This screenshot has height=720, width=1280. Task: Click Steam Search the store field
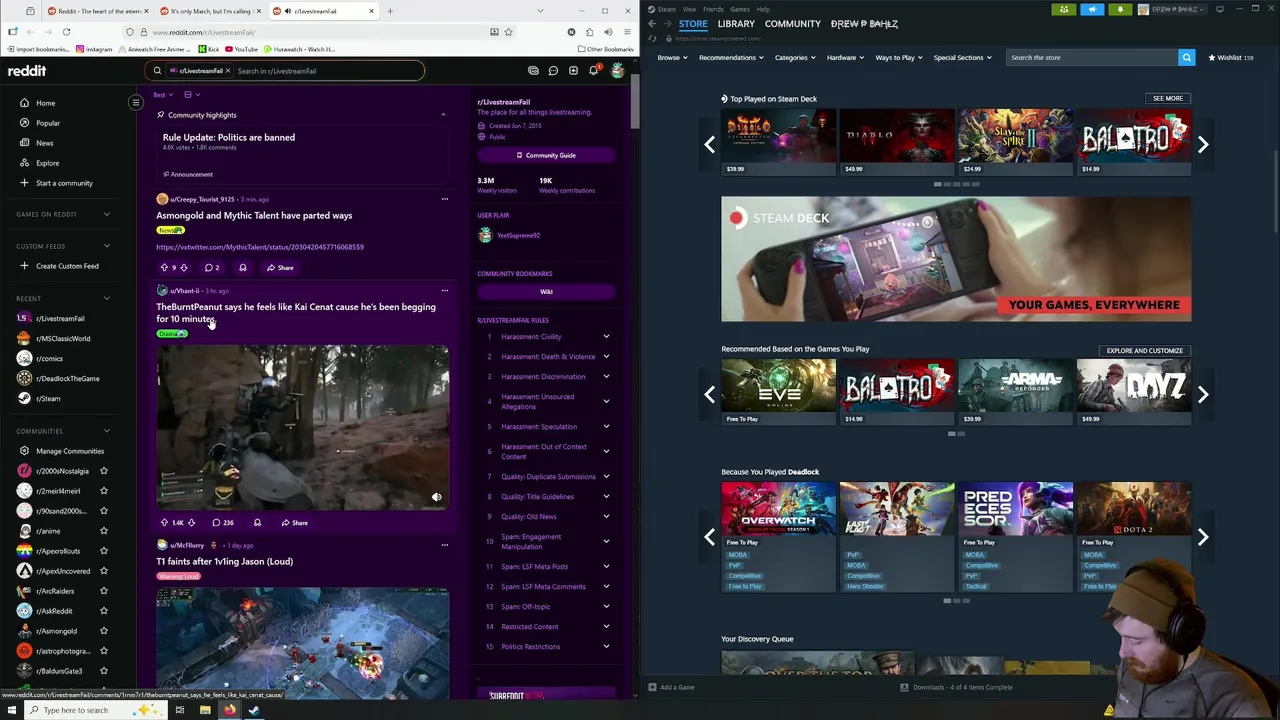point(1092,57)
